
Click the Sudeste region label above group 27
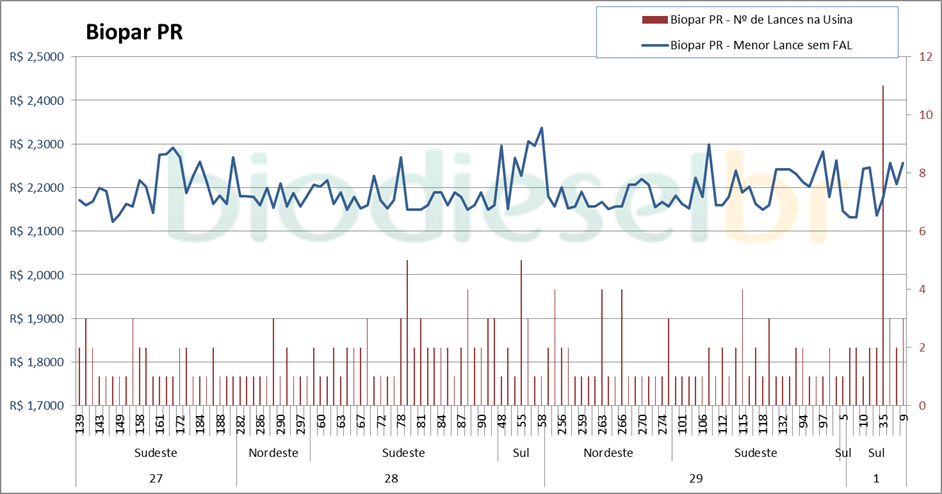156,453
